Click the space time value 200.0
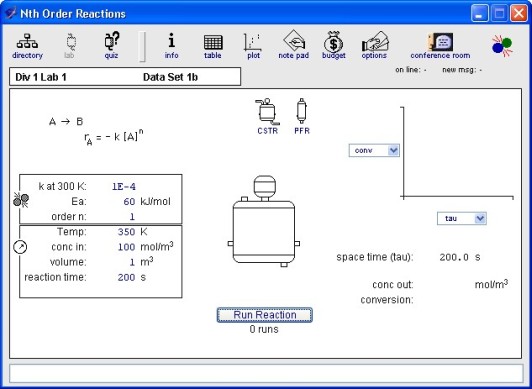 pos(454,257)
